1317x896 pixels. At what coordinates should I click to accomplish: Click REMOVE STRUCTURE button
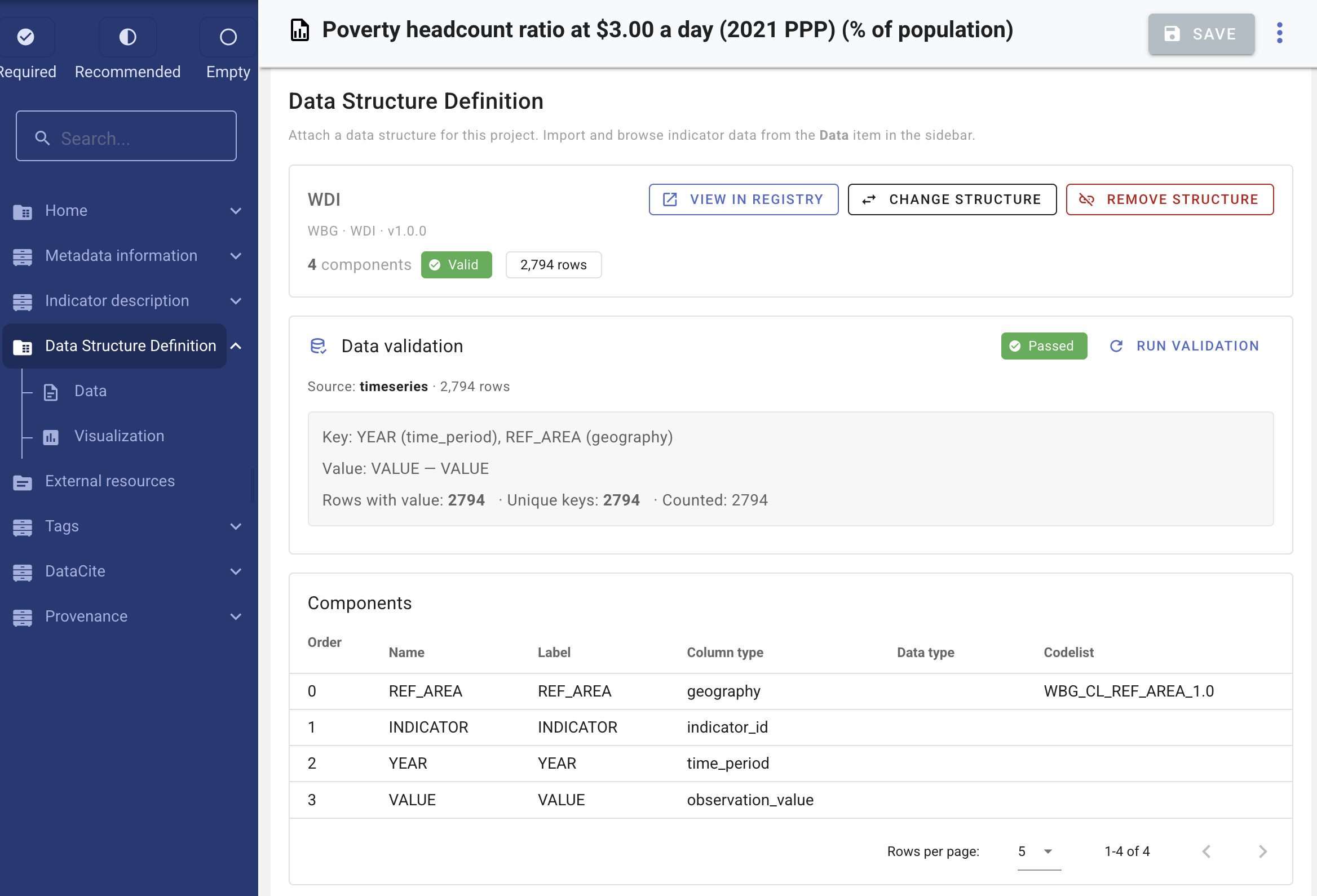point(1170,199)
